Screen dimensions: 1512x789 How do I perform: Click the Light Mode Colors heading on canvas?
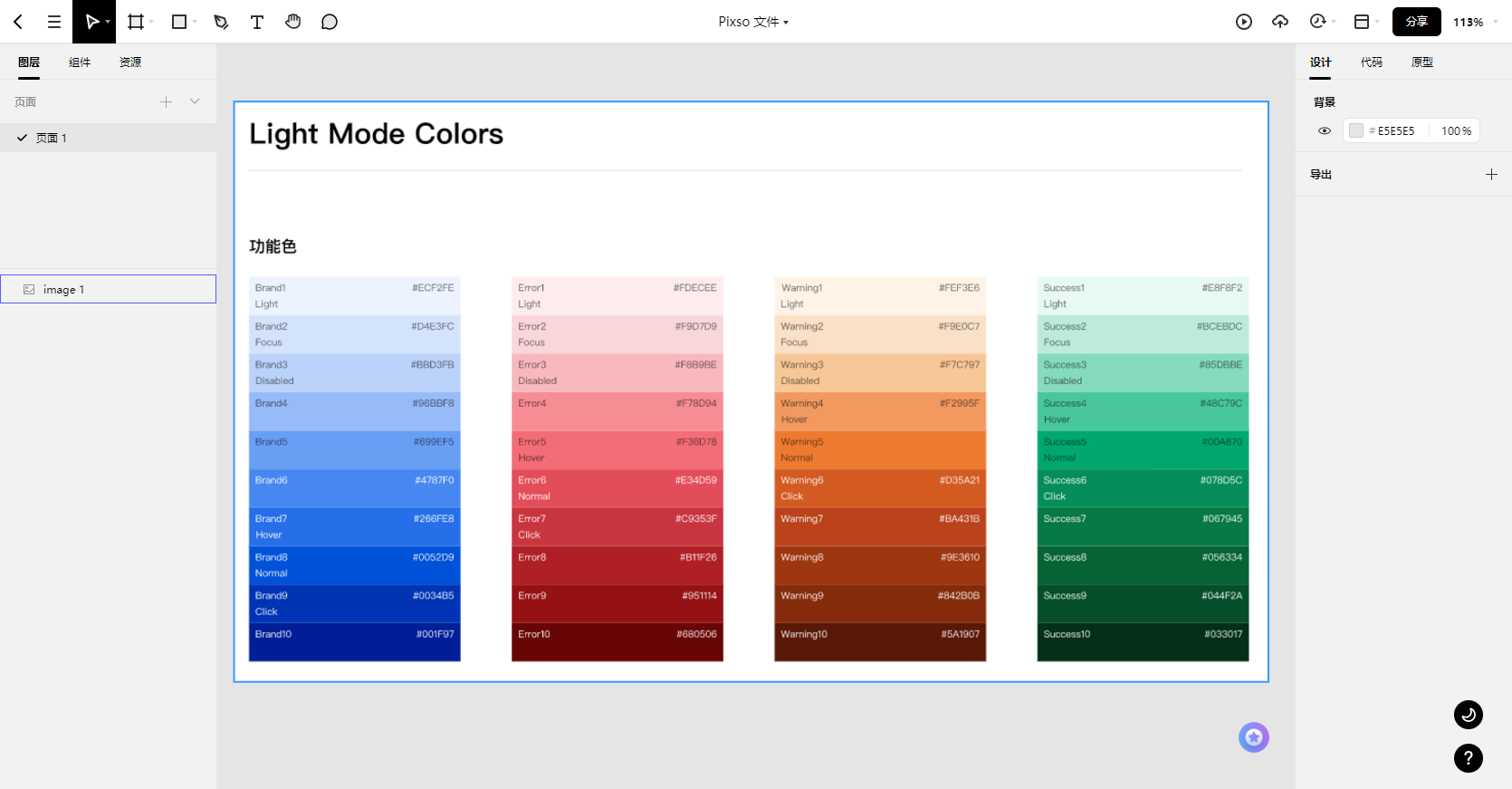[x=376, y=134]
